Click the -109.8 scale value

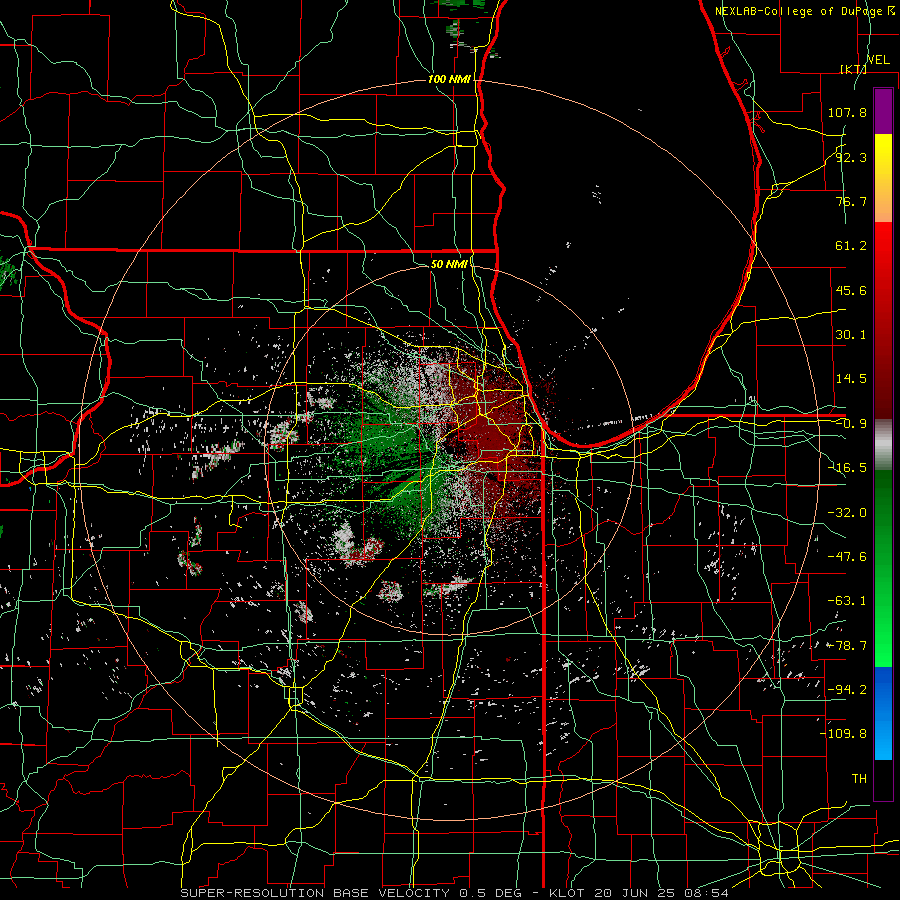pos(843,734)
